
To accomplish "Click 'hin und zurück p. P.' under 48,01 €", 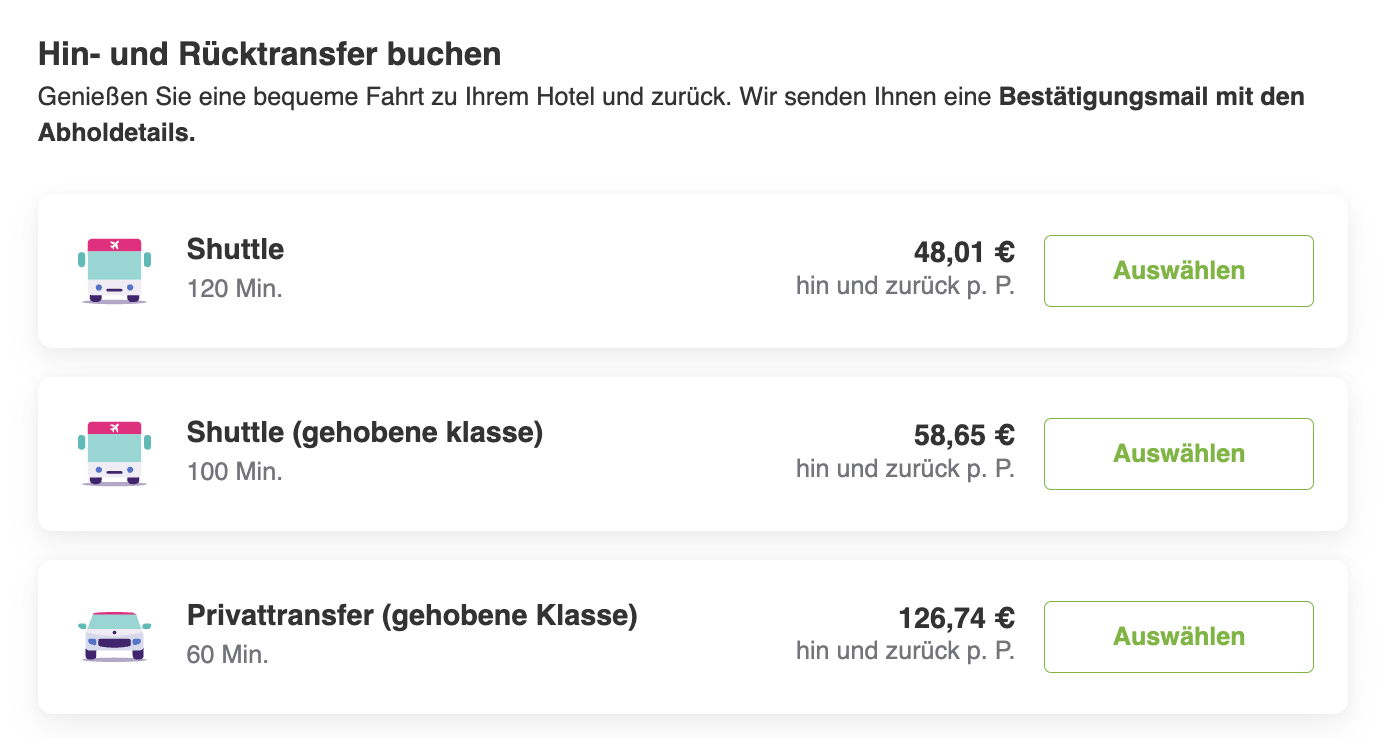I will pos(905,286).
